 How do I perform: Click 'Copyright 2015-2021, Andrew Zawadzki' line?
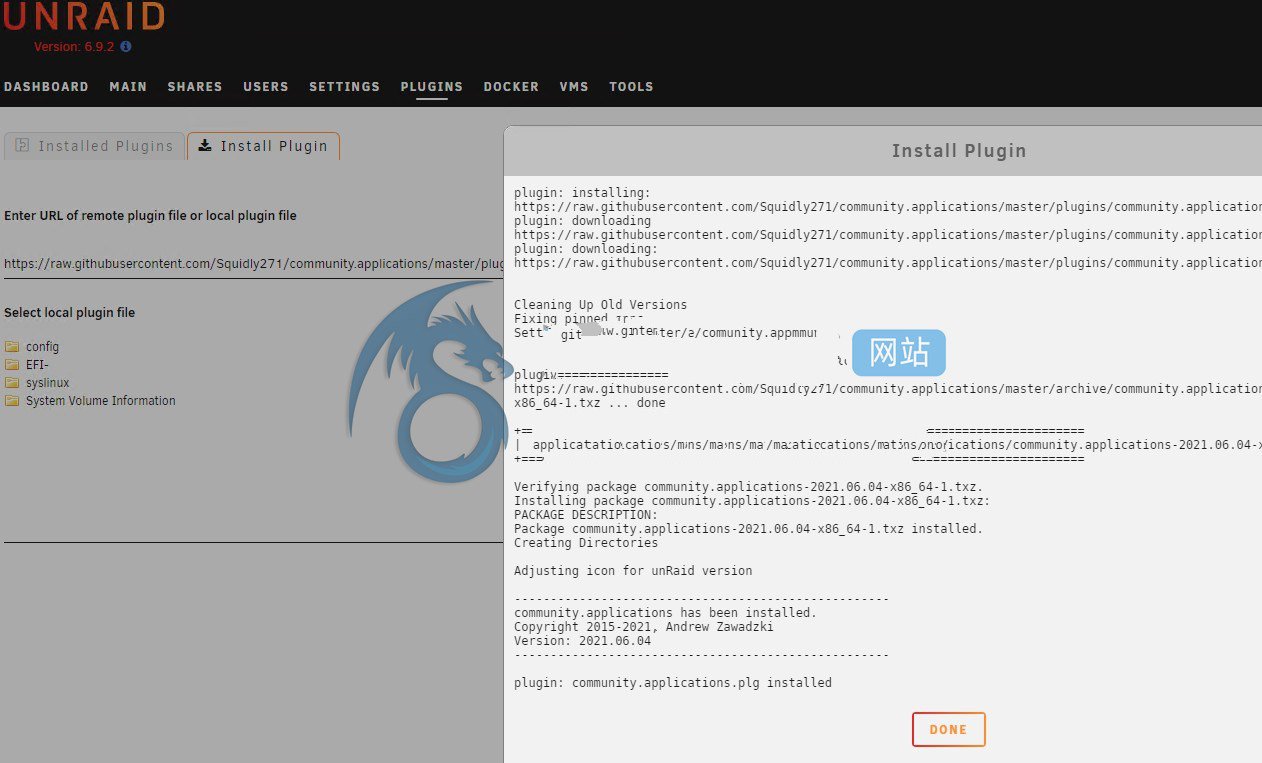[x=643, y=627]
